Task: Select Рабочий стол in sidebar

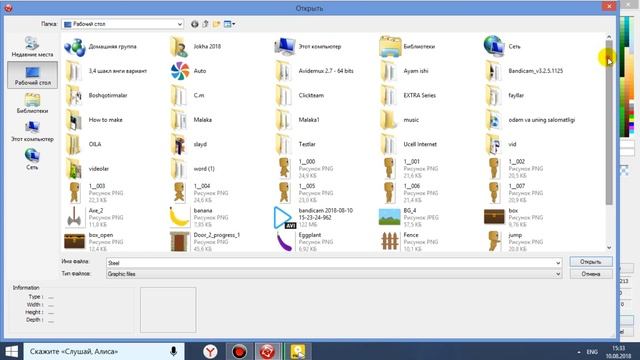Action: click(32, 75)
